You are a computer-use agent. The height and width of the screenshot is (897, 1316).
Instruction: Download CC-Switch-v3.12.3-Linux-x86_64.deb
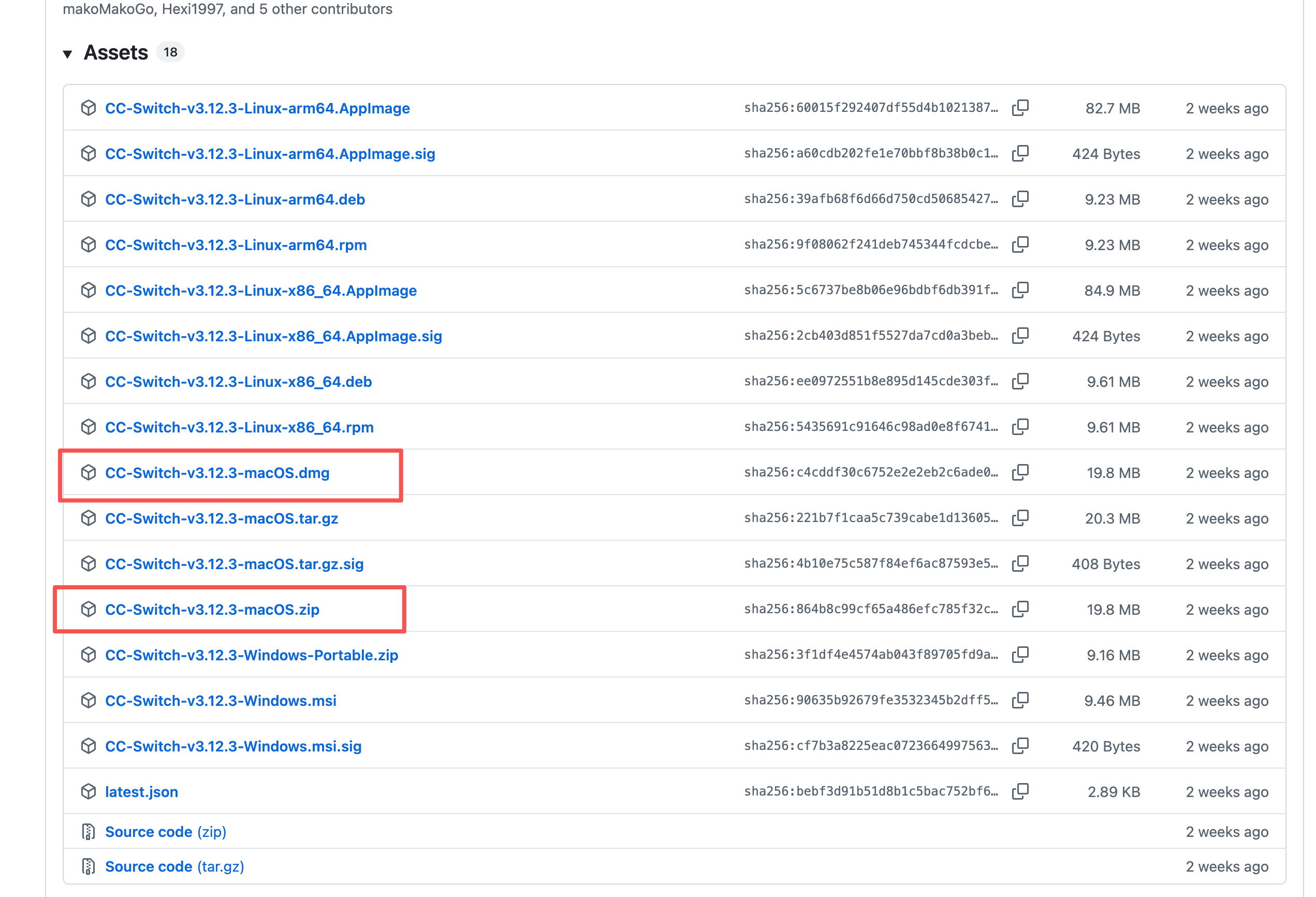tap(238, 382)
